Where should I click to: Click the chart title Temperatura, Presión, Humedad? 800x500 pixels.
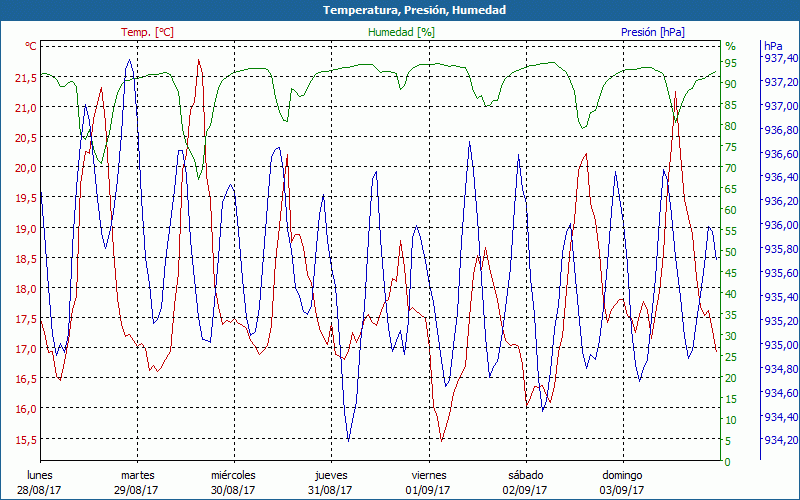tap(400, 10)
